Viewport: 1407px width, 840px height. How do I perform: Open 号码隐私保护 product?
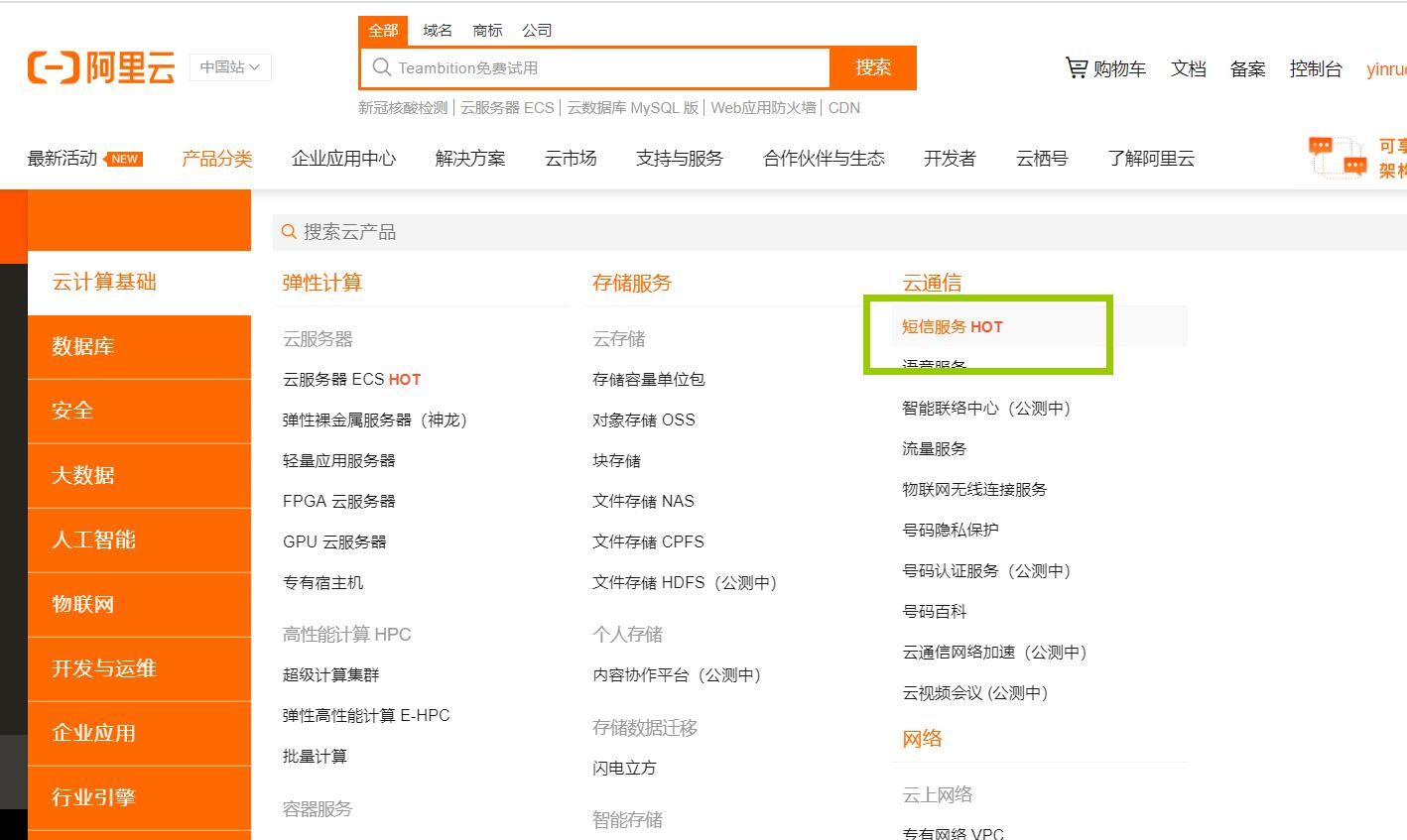tap(951, 530)
